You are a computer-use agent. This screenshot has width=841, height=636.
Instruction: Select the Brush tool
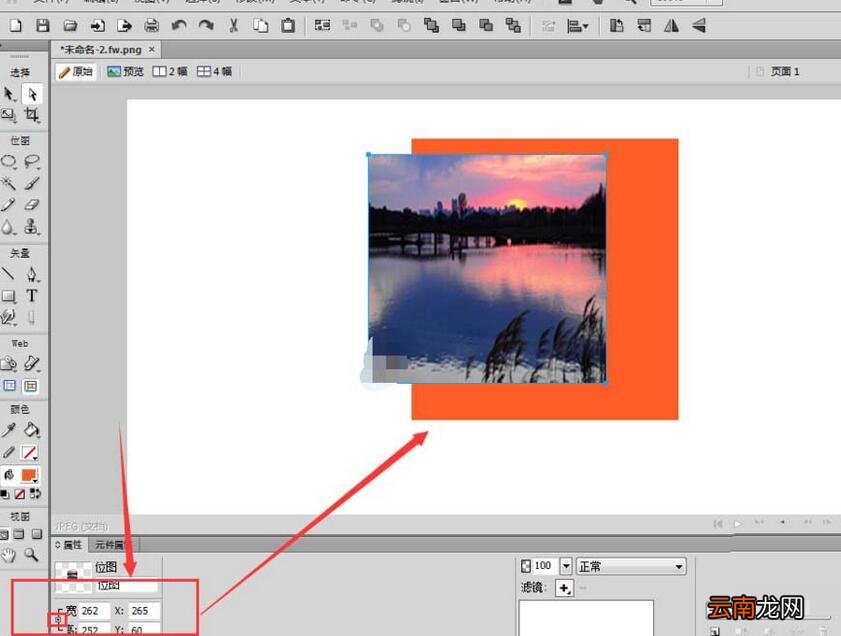(32, 183)
